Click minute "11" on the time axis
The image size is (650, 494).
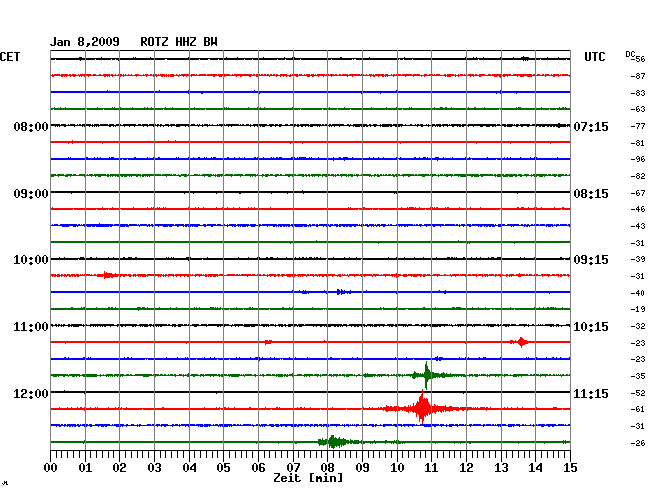pyautogui.click(x=431, y=467)
